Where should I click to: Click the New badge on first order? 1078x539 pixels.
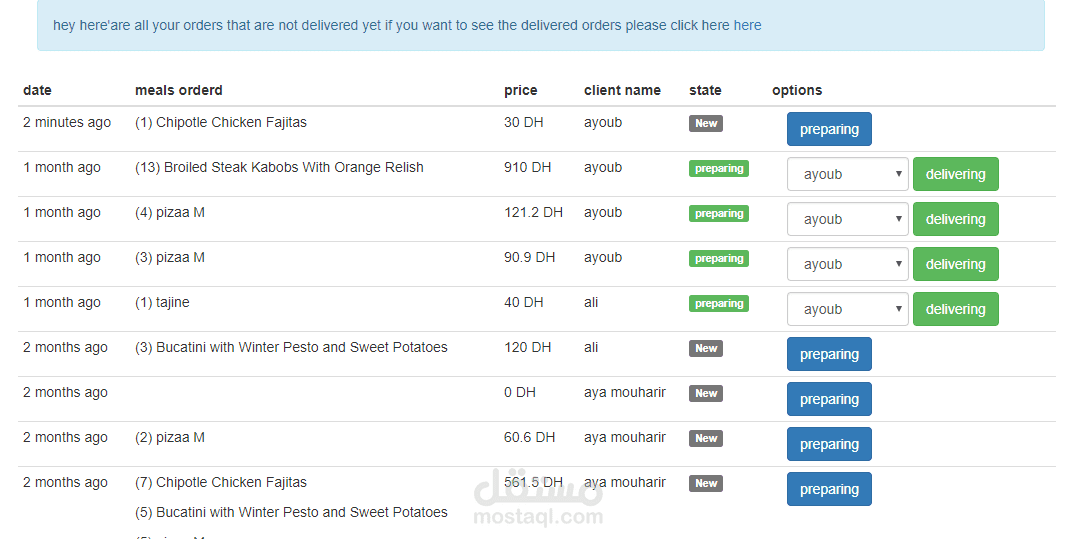(706, 123)
